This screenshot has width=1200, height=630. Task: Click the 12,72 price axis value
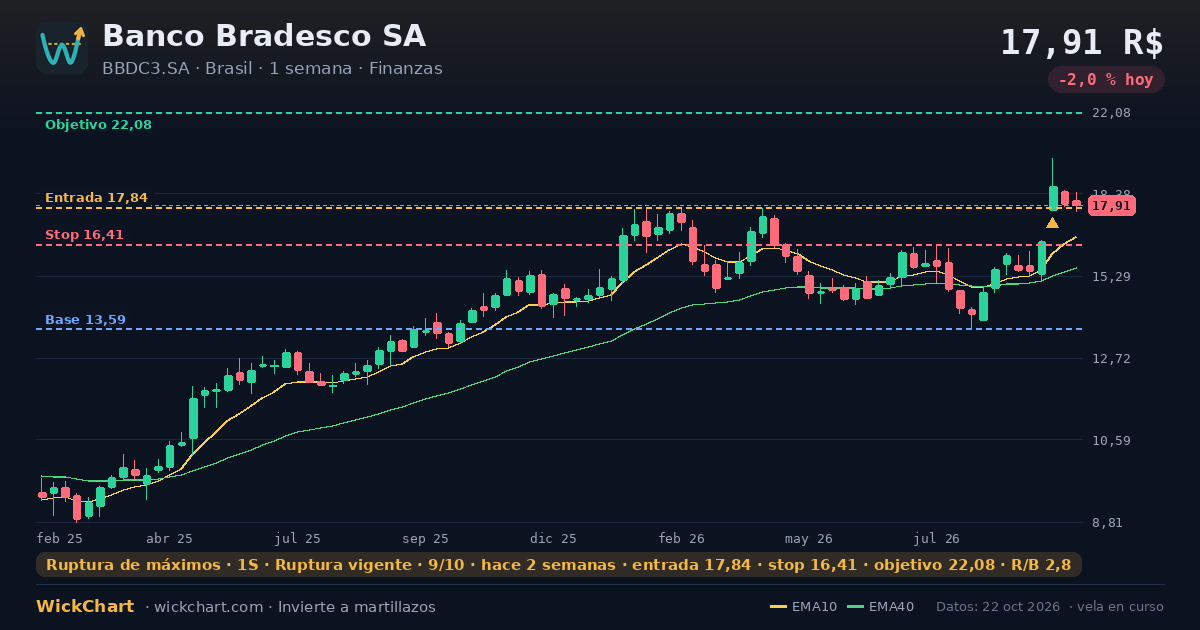1111,358
